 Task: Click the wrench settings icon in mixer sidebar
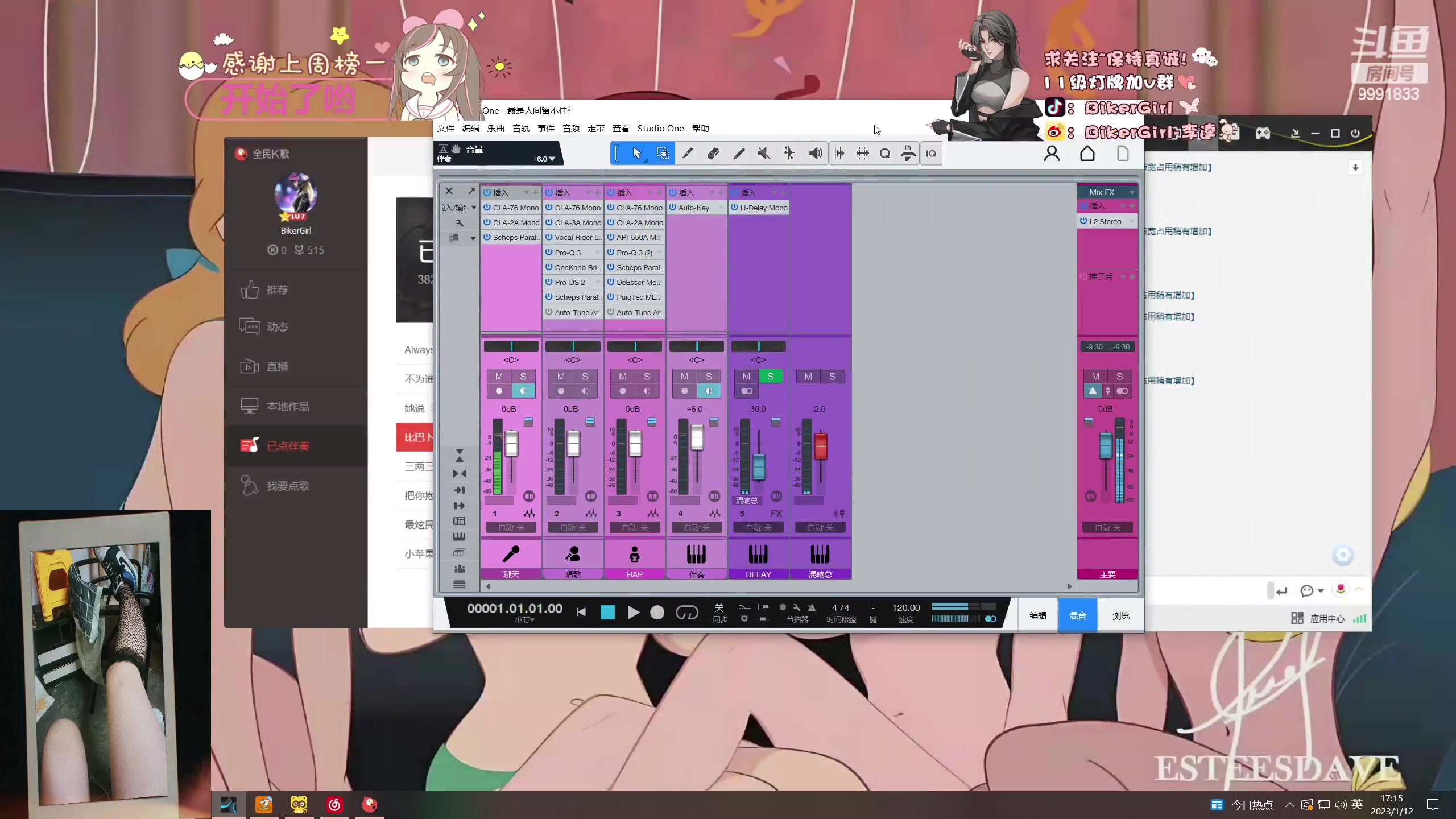(460, 222)
